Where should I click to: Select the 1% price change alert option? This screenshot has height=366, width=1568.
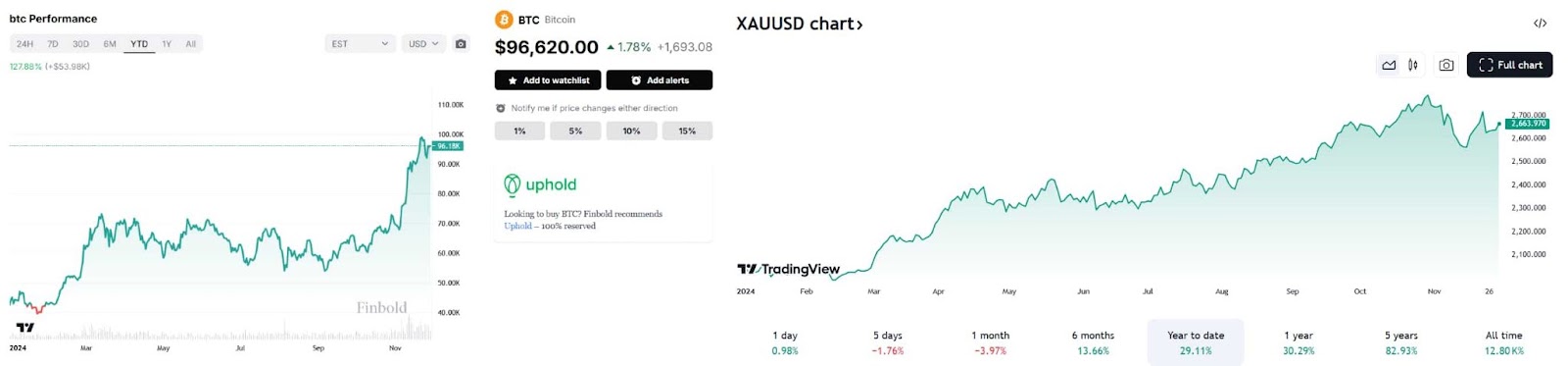click(519, 131)
